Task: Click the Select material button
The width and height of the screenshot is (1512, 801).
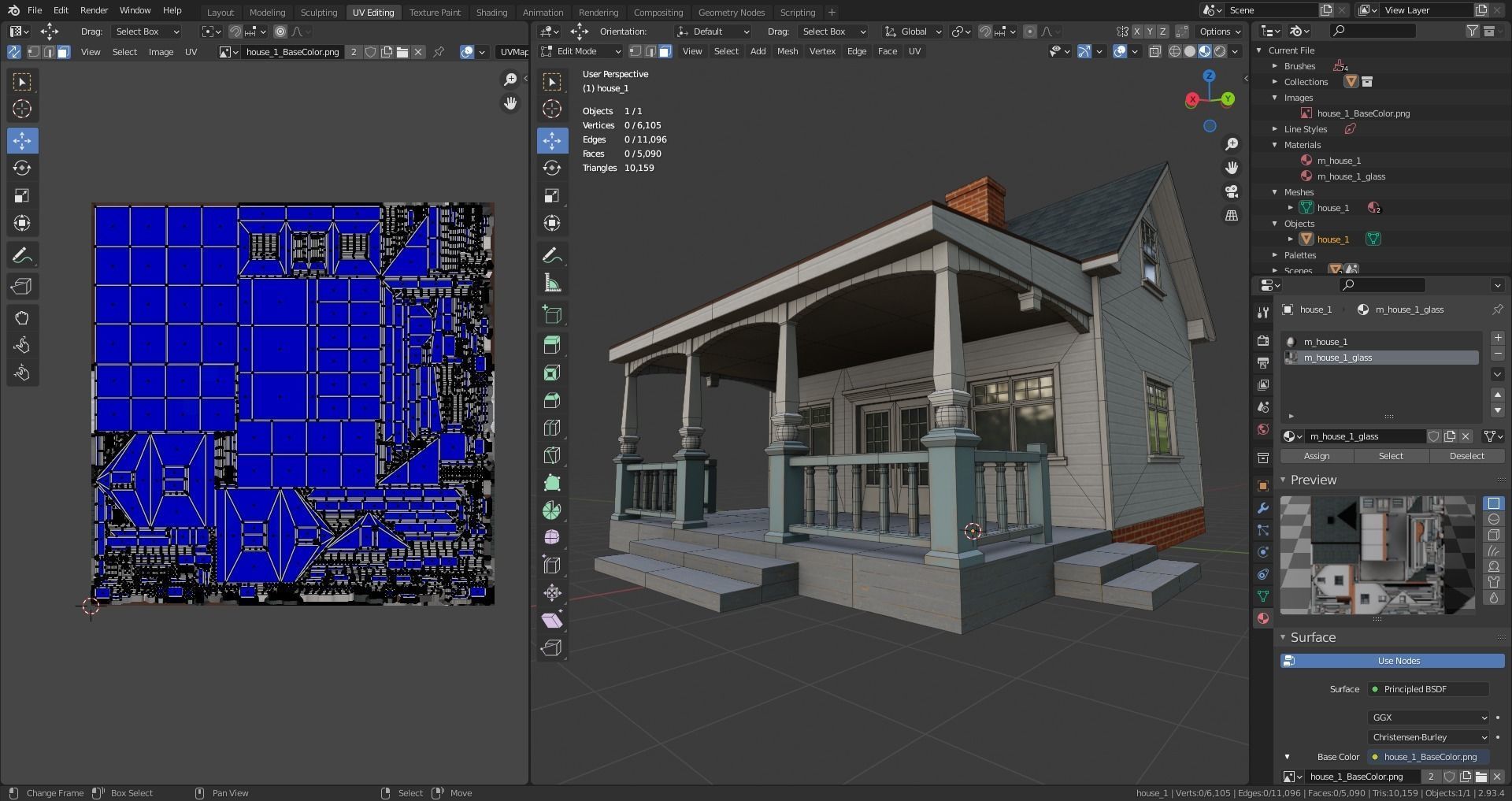Action: click(x=1391, y=456)
